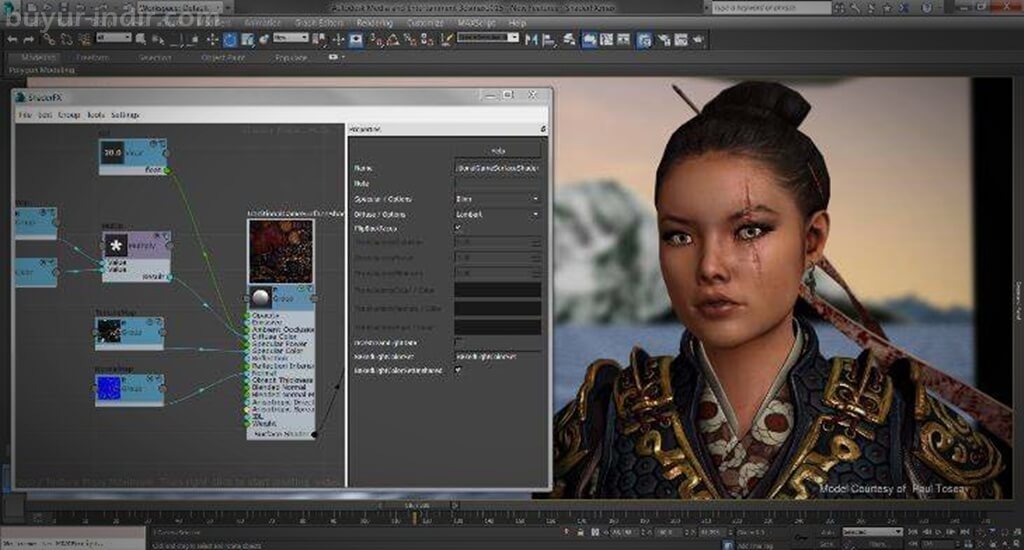1024x550 pixels.
Task: Activate the Select and Move tool
Action: pos(212,40)
